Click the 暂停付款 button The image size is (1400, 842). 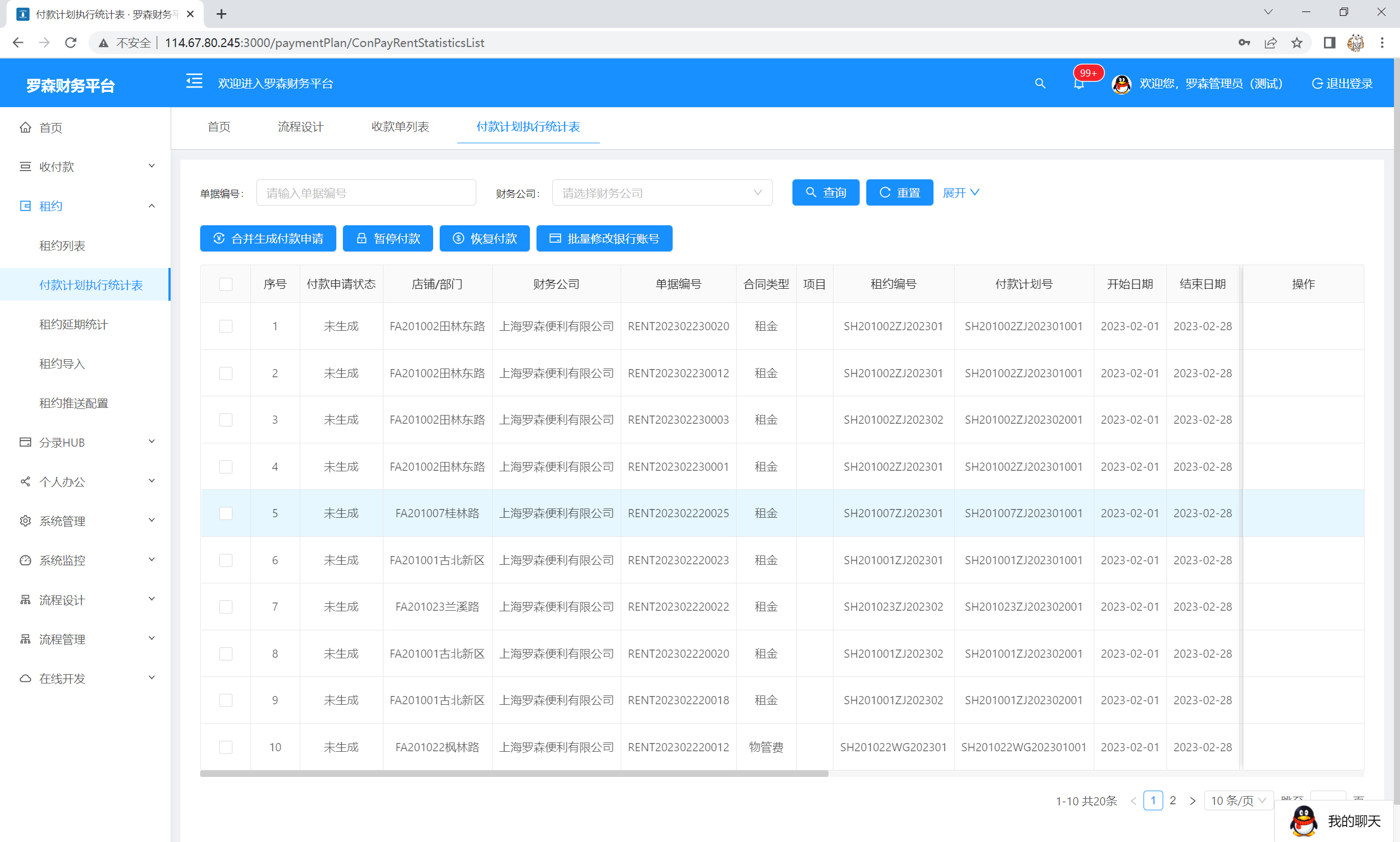(x=388, y=238)
